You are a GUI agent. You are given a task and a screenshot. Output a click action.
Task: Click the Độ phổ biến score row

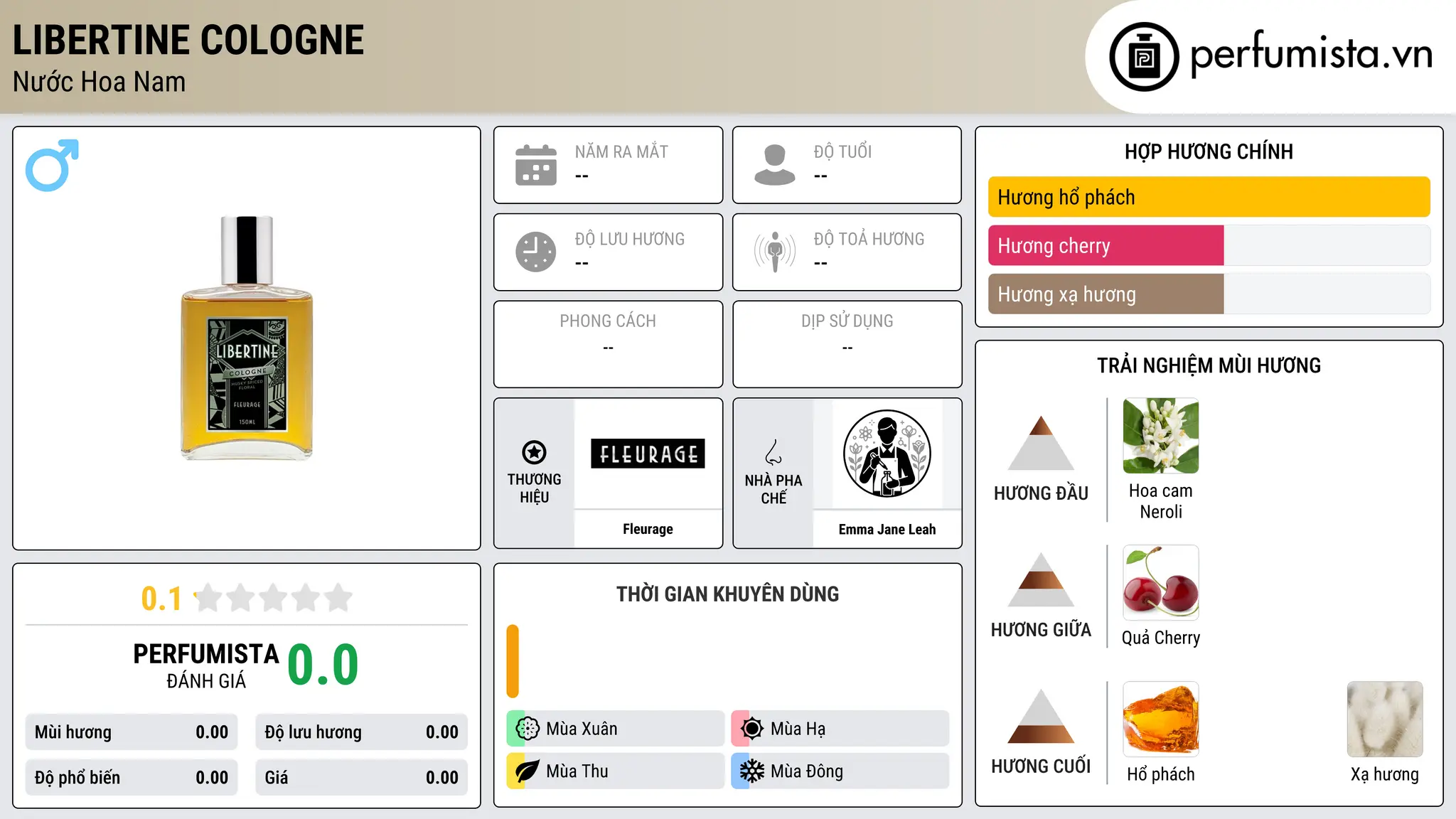tap(132, 778)
